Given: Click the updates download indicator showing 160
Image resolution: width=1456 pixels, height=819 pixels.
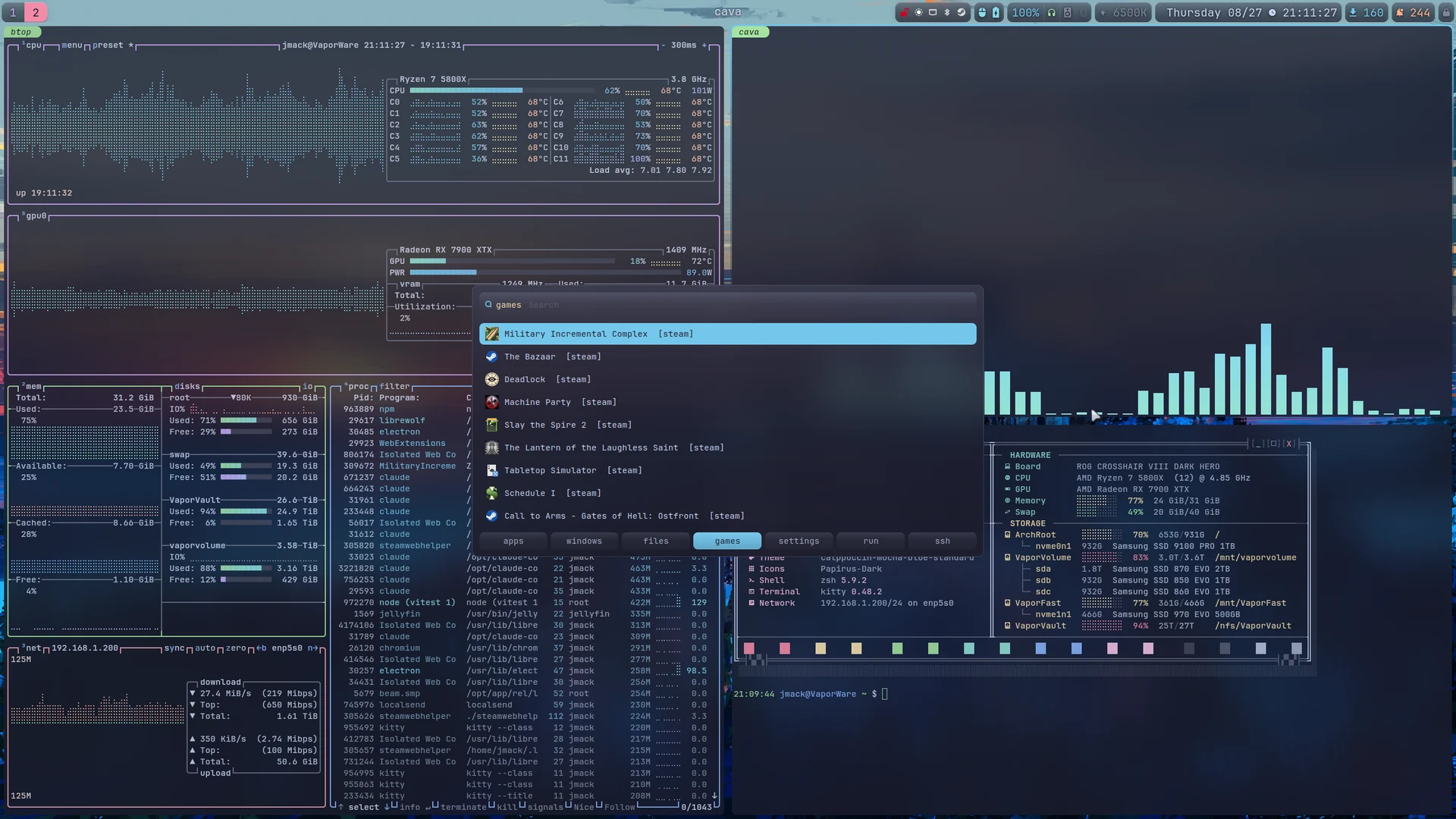Looking at the screenshot, I should (1366, 13).
